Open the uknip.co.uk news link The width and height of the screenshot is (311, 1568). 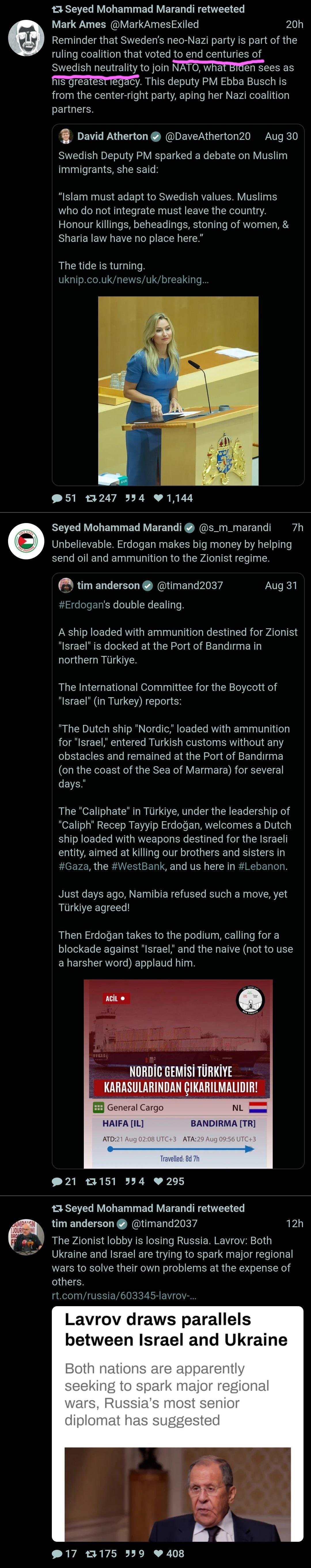click(x=133, y=279)
